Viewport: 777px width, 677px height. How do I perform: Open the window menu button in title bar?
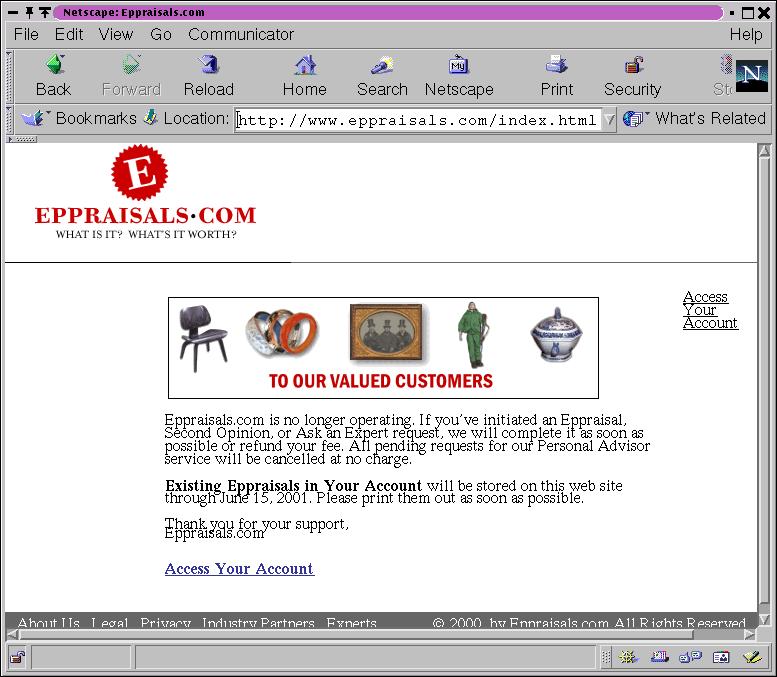point(13,12)
